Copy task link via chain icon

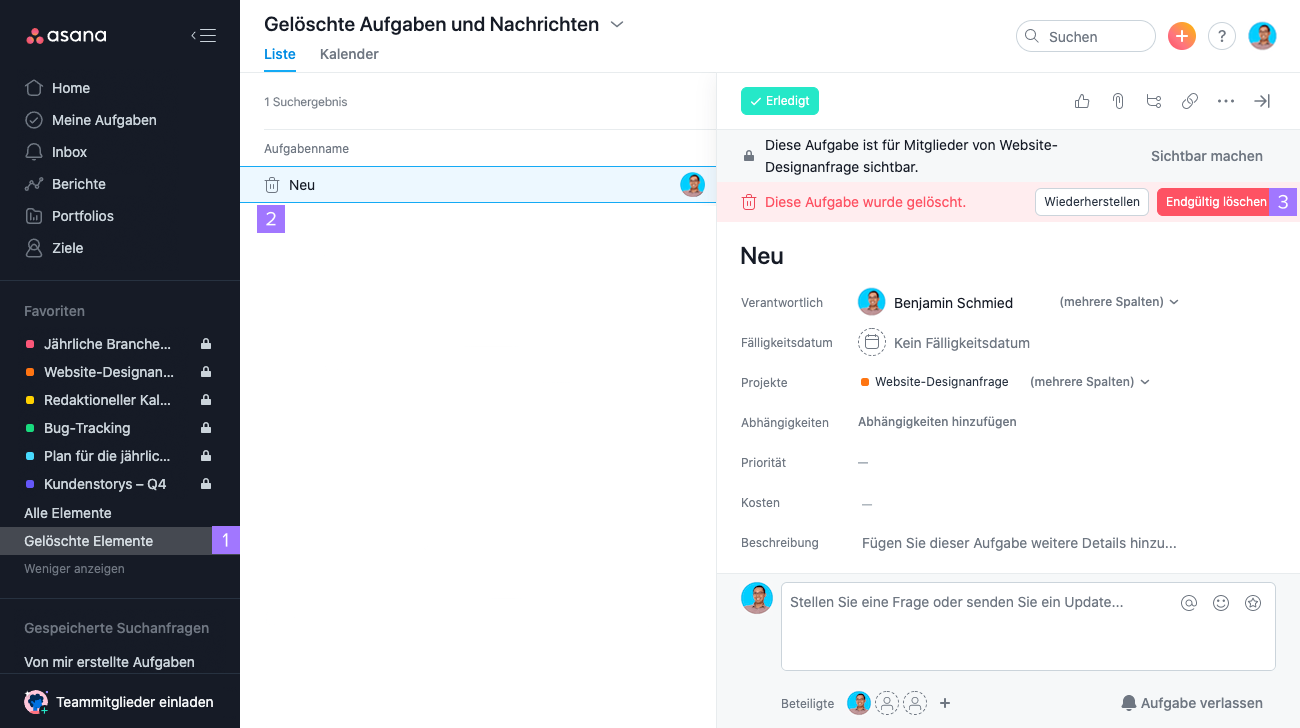(x=1190, y=101)
